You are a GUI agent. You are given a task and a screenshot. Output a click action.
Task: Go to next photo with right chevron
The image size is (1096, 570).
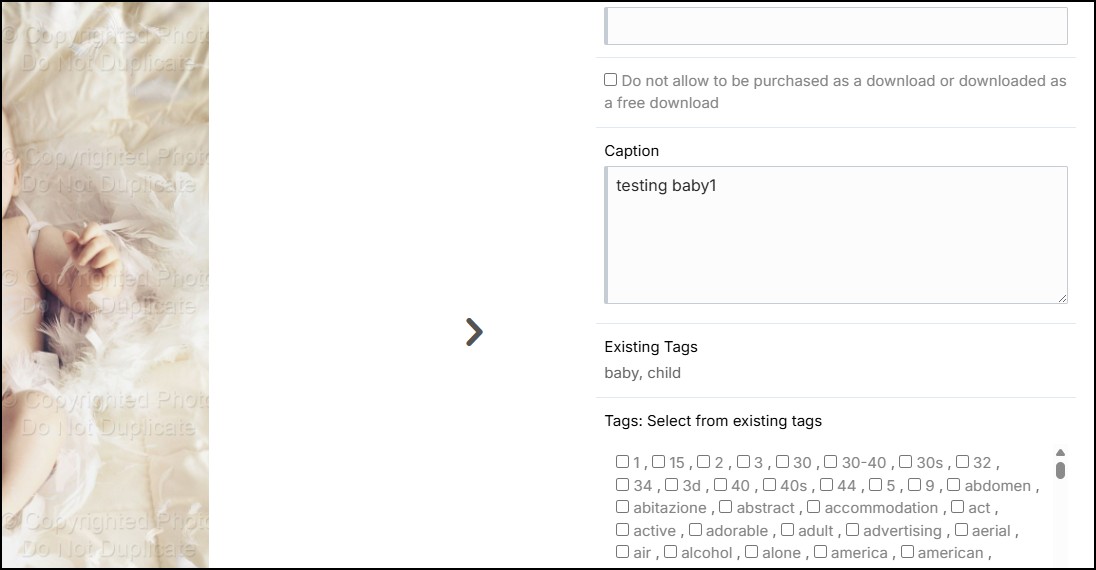[x=474, y=332]
